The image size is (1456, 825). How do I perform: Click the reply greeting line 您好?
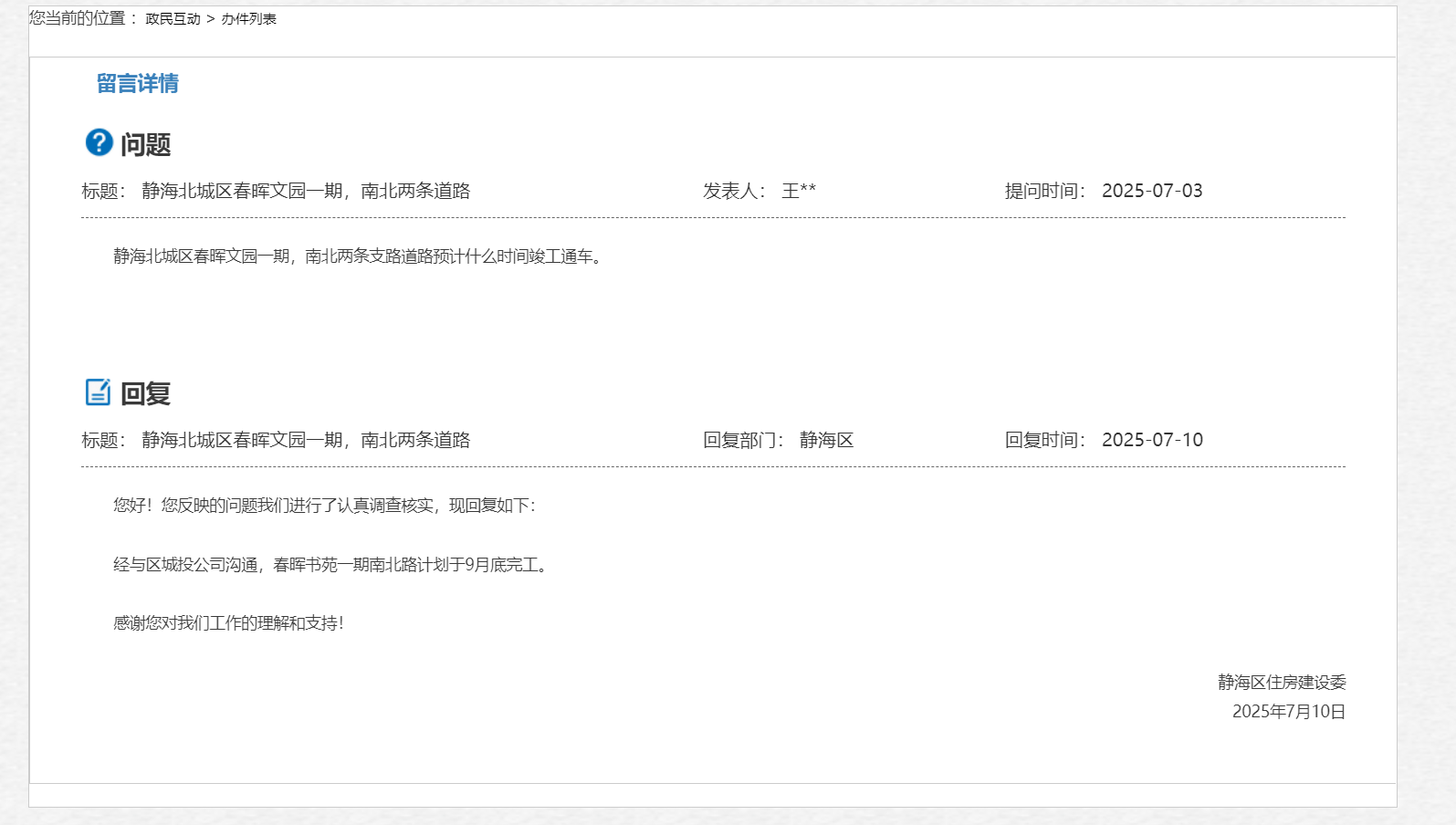tap(325, 506)
